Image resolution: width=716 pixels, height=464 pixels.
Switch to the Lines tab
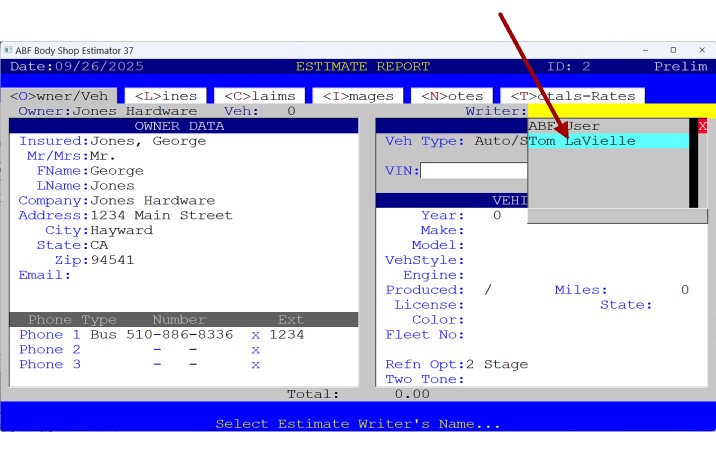(165, 96)
